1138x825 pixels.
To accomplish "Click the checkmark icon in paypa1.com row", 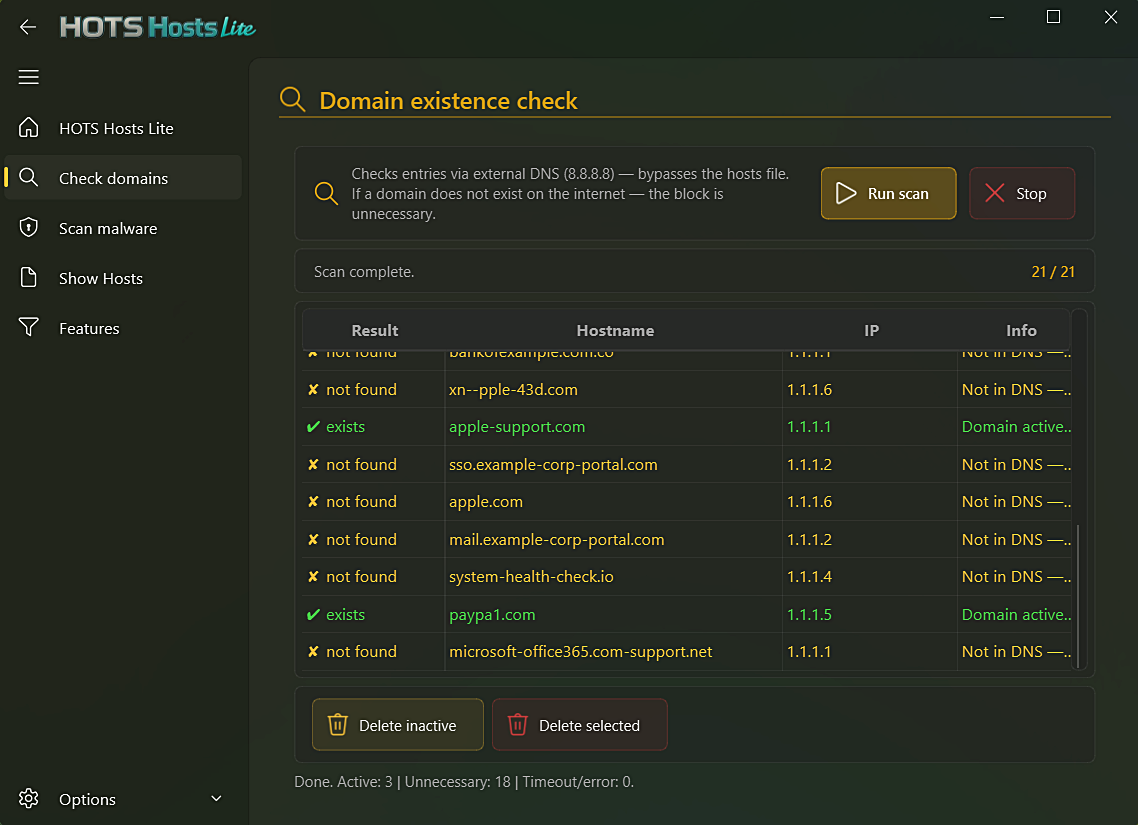I will 314,615.
